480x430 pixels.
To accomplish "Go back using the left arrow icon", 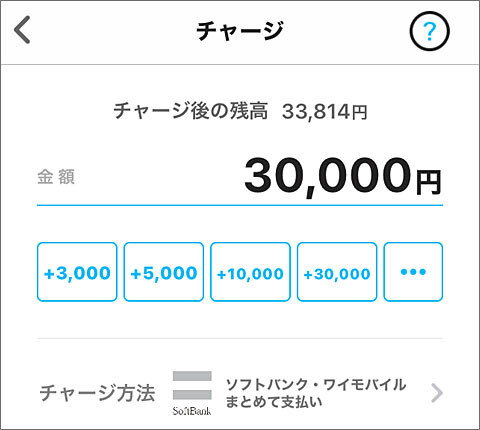I will pos(22,30).
